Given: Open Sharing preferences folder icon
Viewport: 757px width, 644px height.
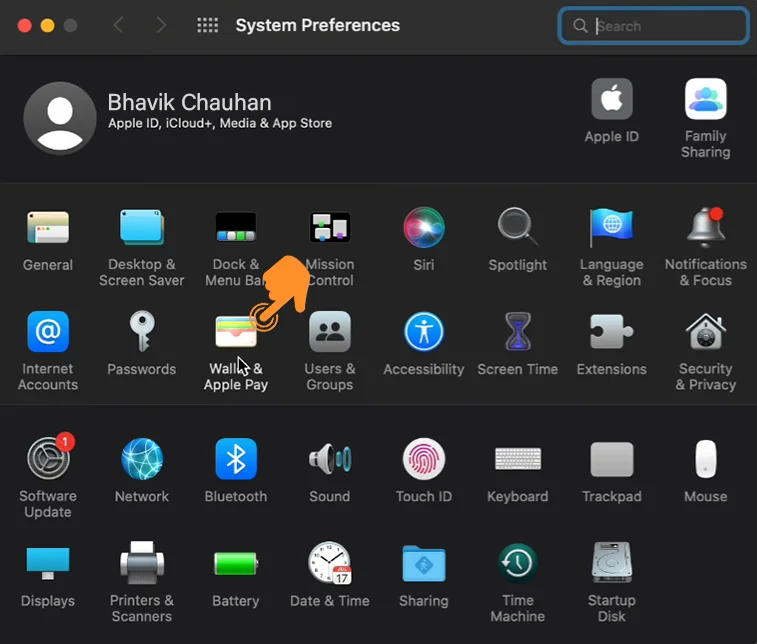Looking at the screenshot, I should tap(424, 563).
